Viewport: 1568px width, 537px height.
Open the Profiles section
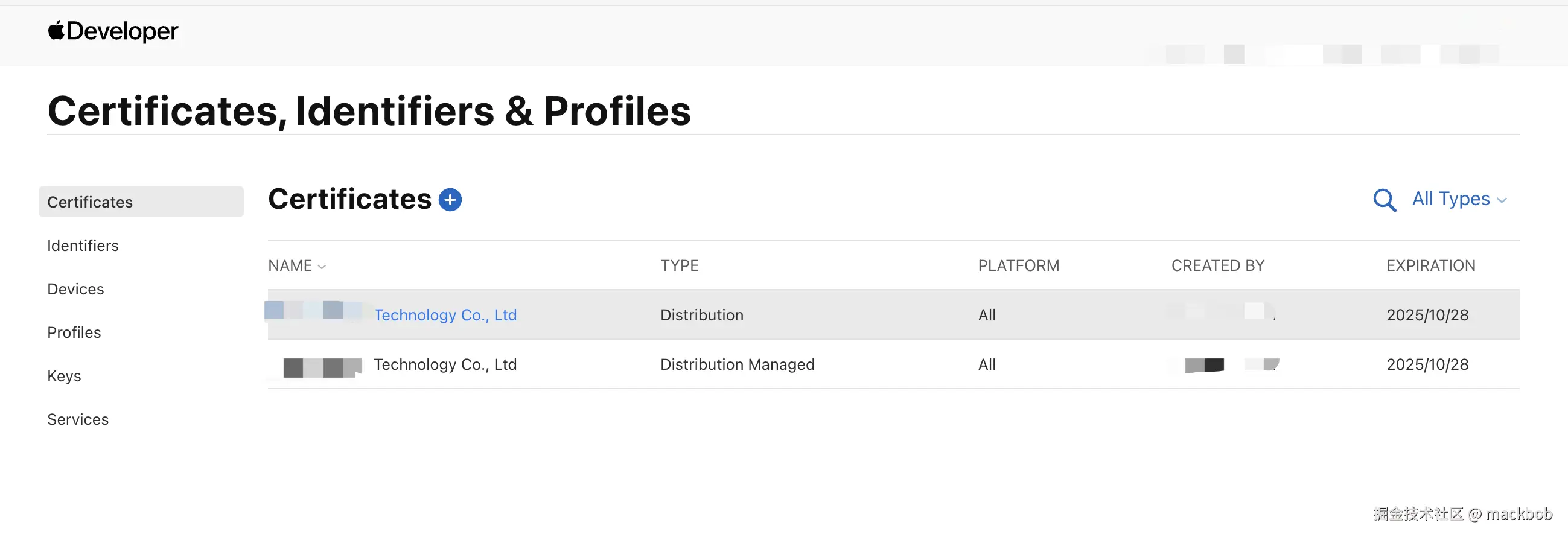pos(74,332)
